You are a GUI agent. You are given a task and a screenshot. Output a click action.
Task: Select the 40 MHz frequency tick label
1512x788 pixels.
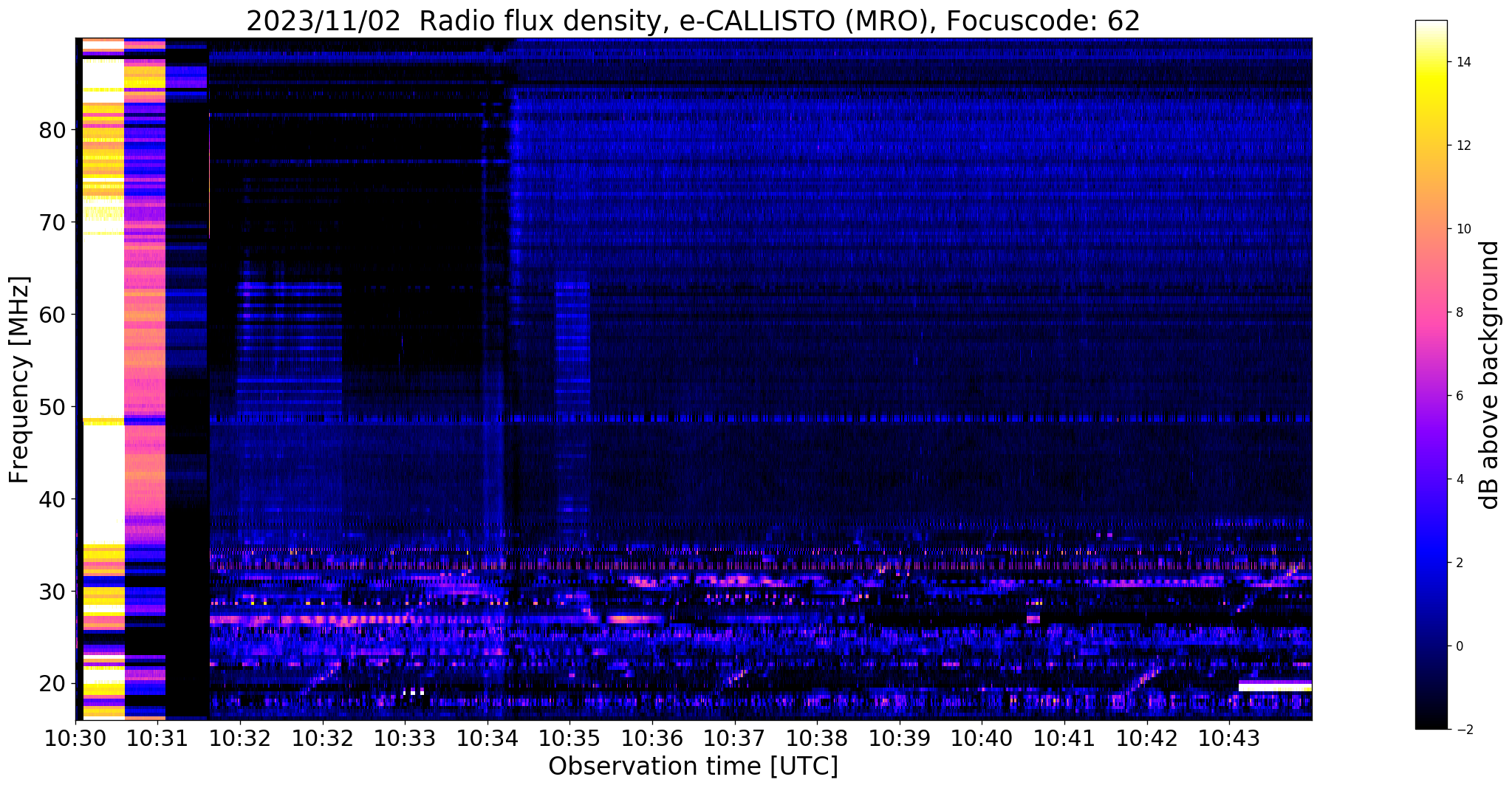click(x=52, y=499)
